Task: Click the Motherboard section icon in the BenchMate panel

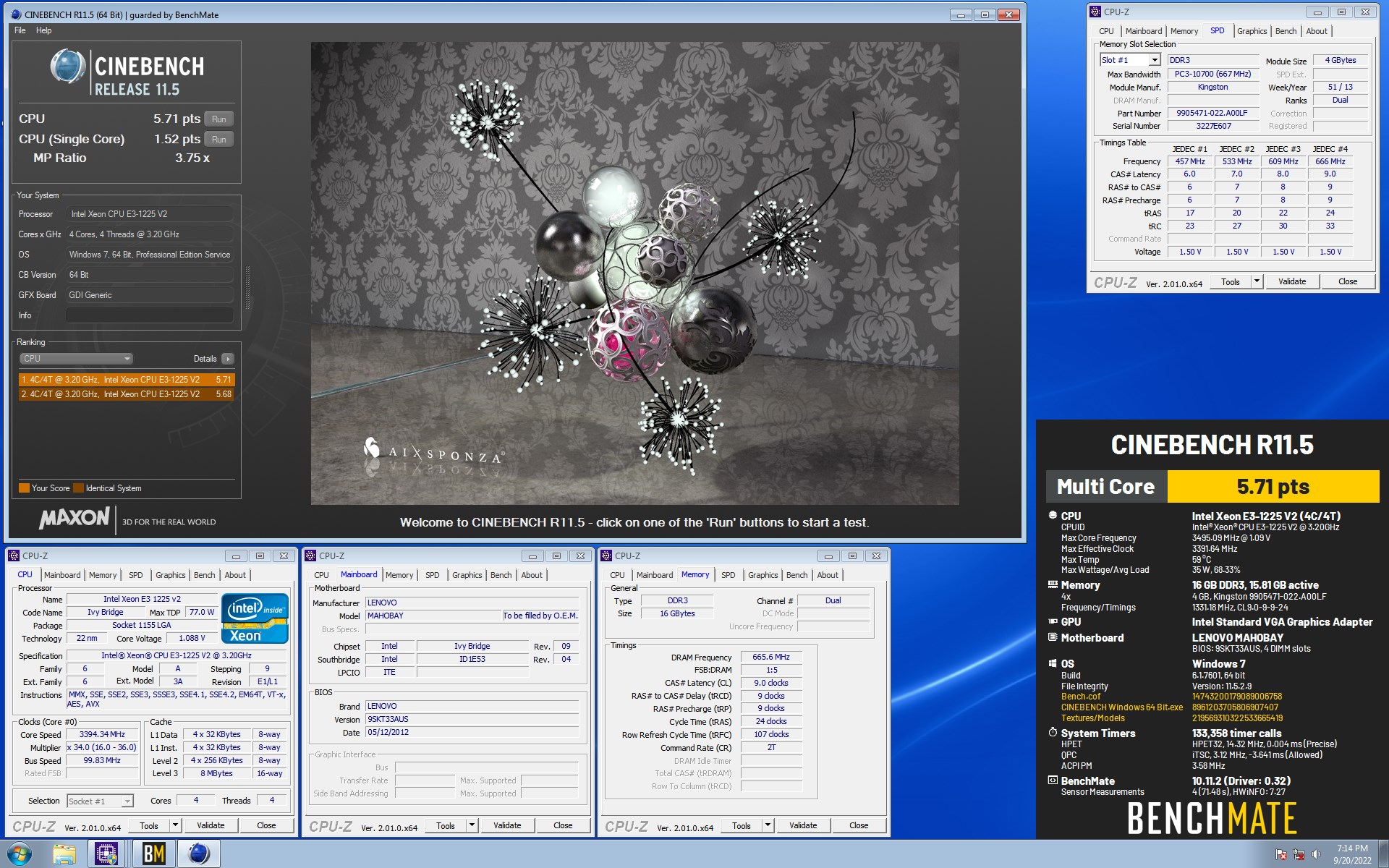Action: (1053, 637)
